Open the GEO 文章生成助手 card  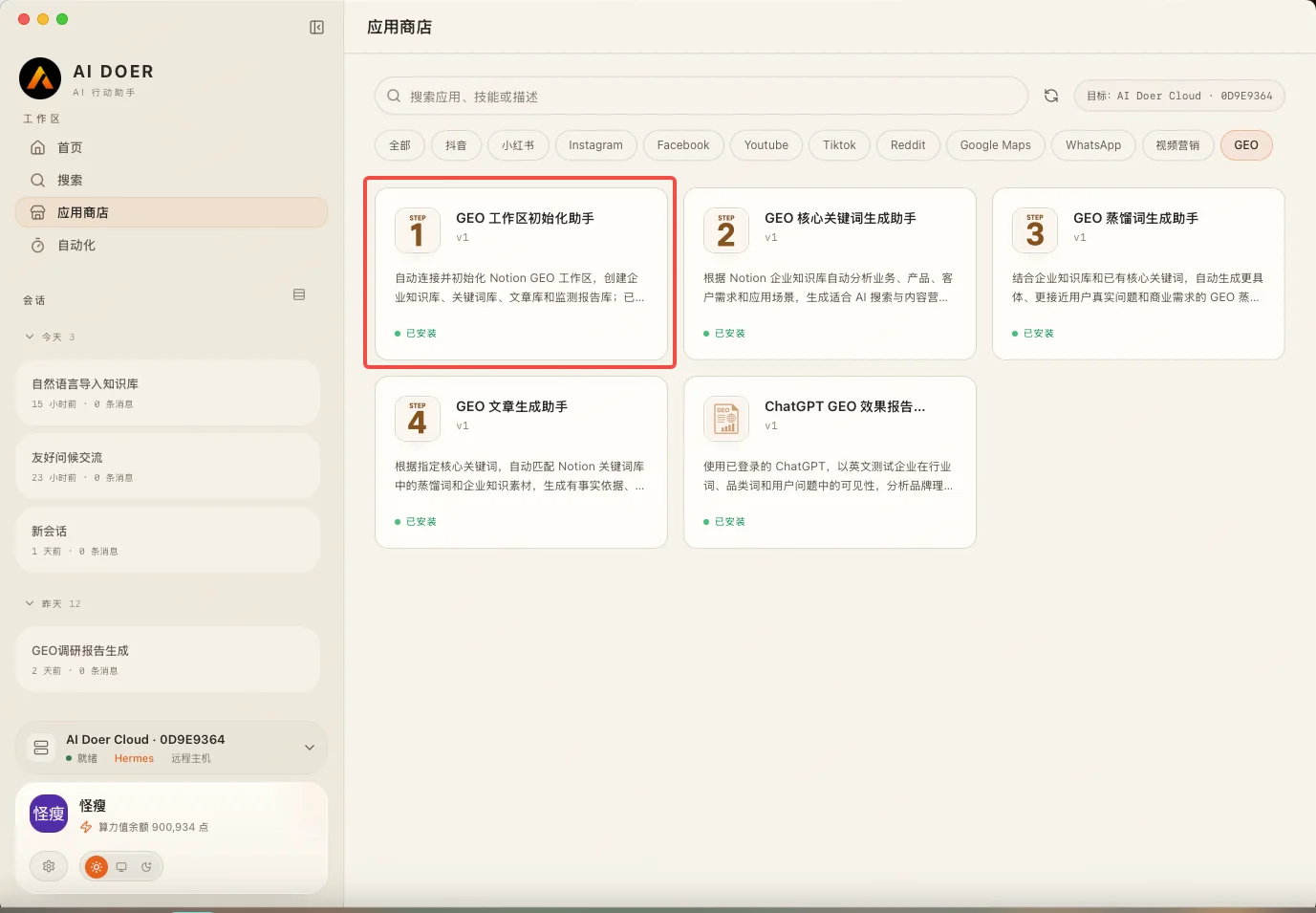pyautogui.click(x=521, y=462)
